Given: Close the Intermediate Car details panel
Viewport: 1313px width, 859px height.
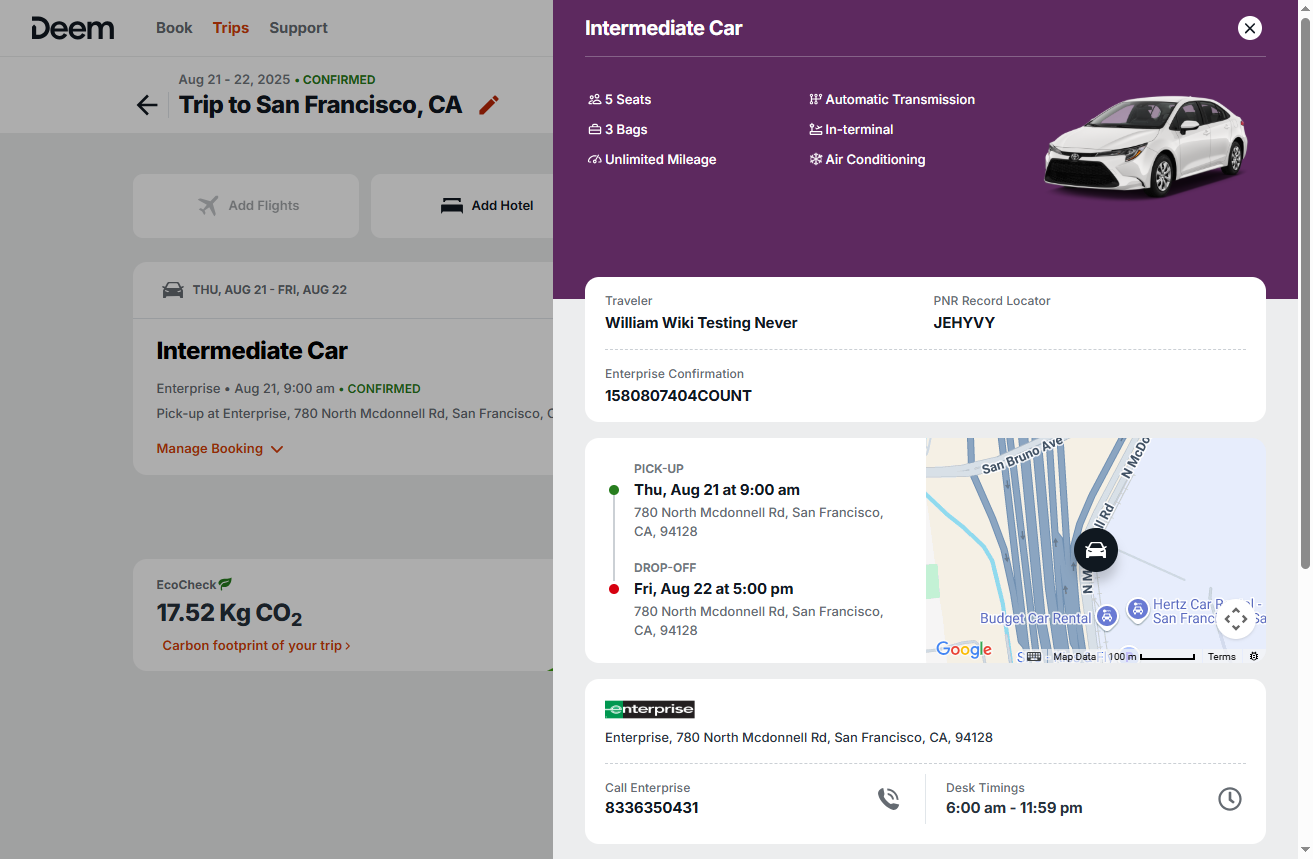Looking at the screenshot, I should [1249, 28].
